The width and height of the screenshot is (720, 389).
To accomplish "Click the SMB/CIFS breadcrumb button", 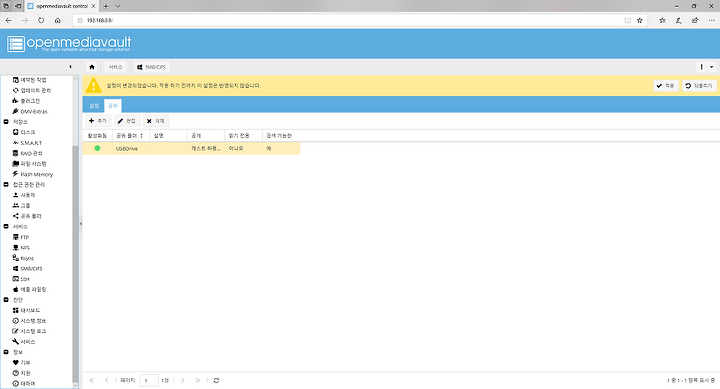I will [x=152, y=67].
